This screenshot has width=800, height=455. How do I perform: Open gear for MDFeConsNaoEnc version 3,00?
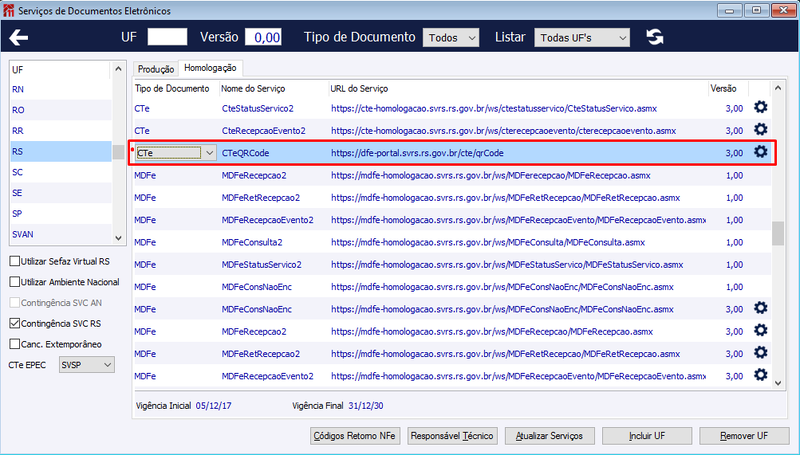(x=760, y=308)
